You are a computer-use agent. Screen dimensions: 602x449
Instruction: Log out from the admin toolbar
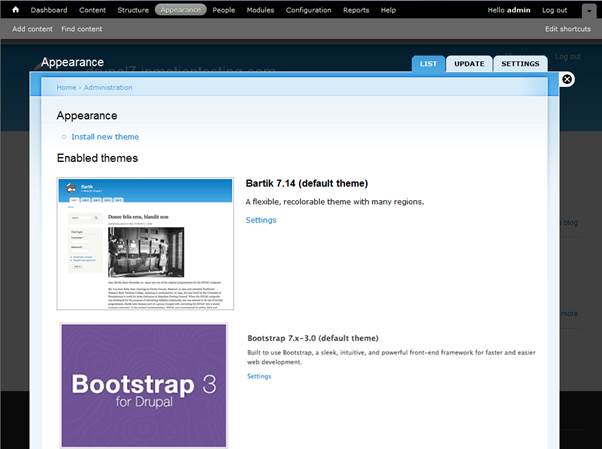click(554, 10)
